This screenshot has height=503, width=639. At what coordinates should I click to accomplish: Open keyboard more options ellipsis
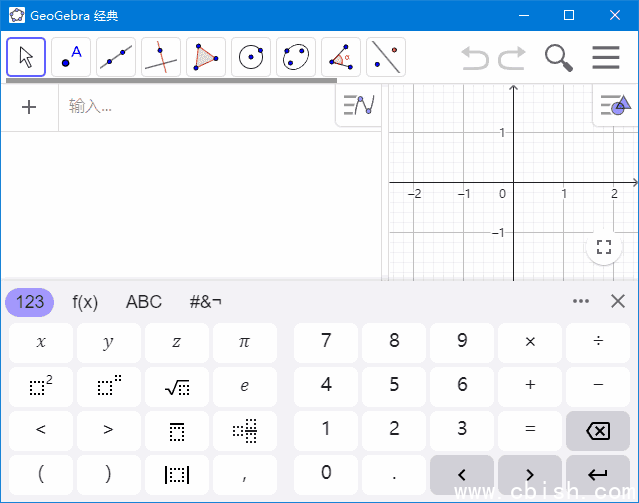pyautogui.click(x=581, y=301)
